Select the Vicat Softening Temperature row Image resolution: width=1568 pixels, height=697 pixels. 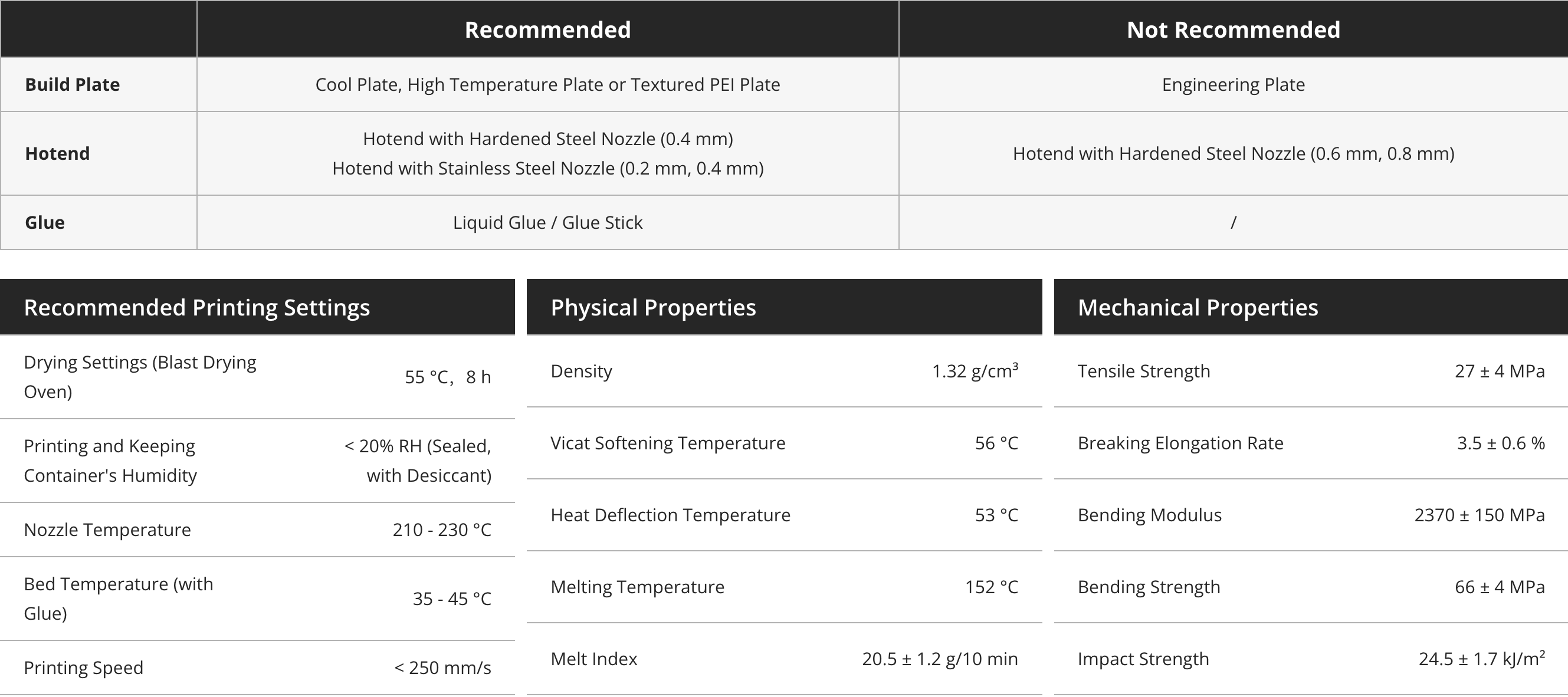784,443
